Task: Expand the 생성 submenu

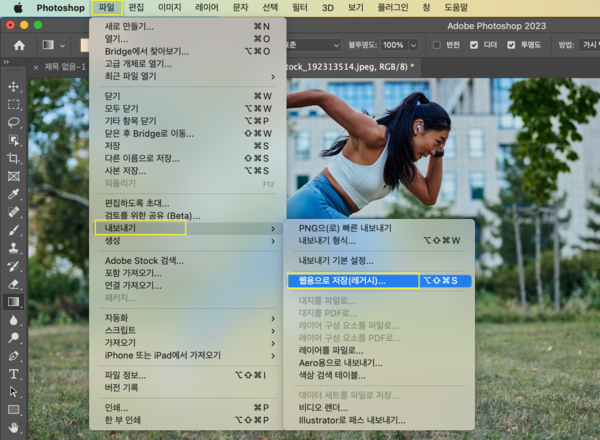Action: [x=189, y=241]
